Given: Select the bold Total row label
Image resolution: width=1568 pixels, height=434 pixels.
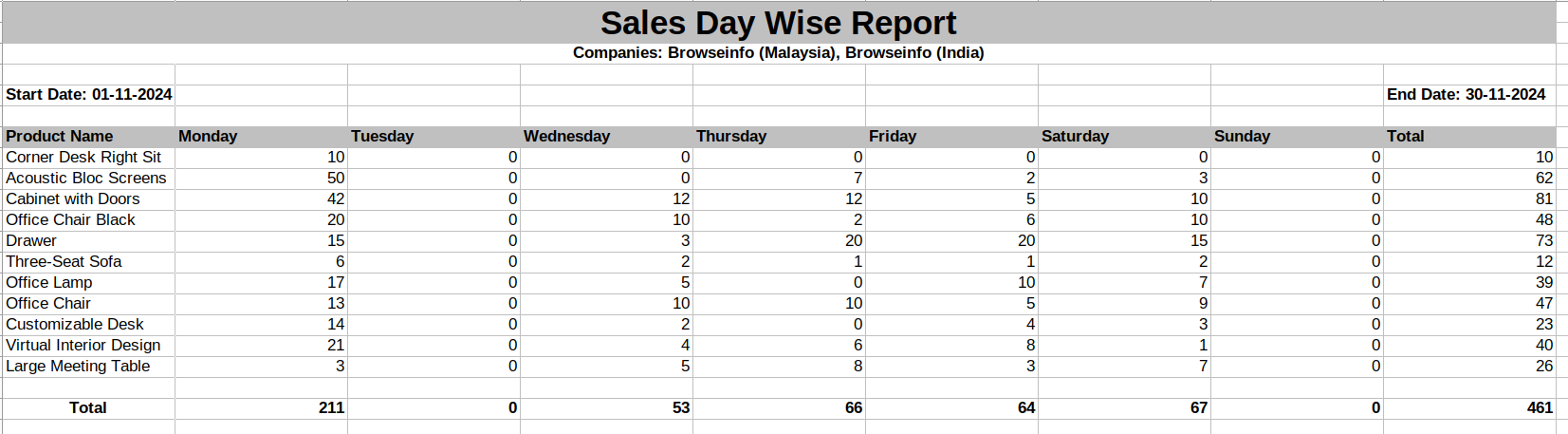Looking at the screenshot, I should [x=87, y=408].
